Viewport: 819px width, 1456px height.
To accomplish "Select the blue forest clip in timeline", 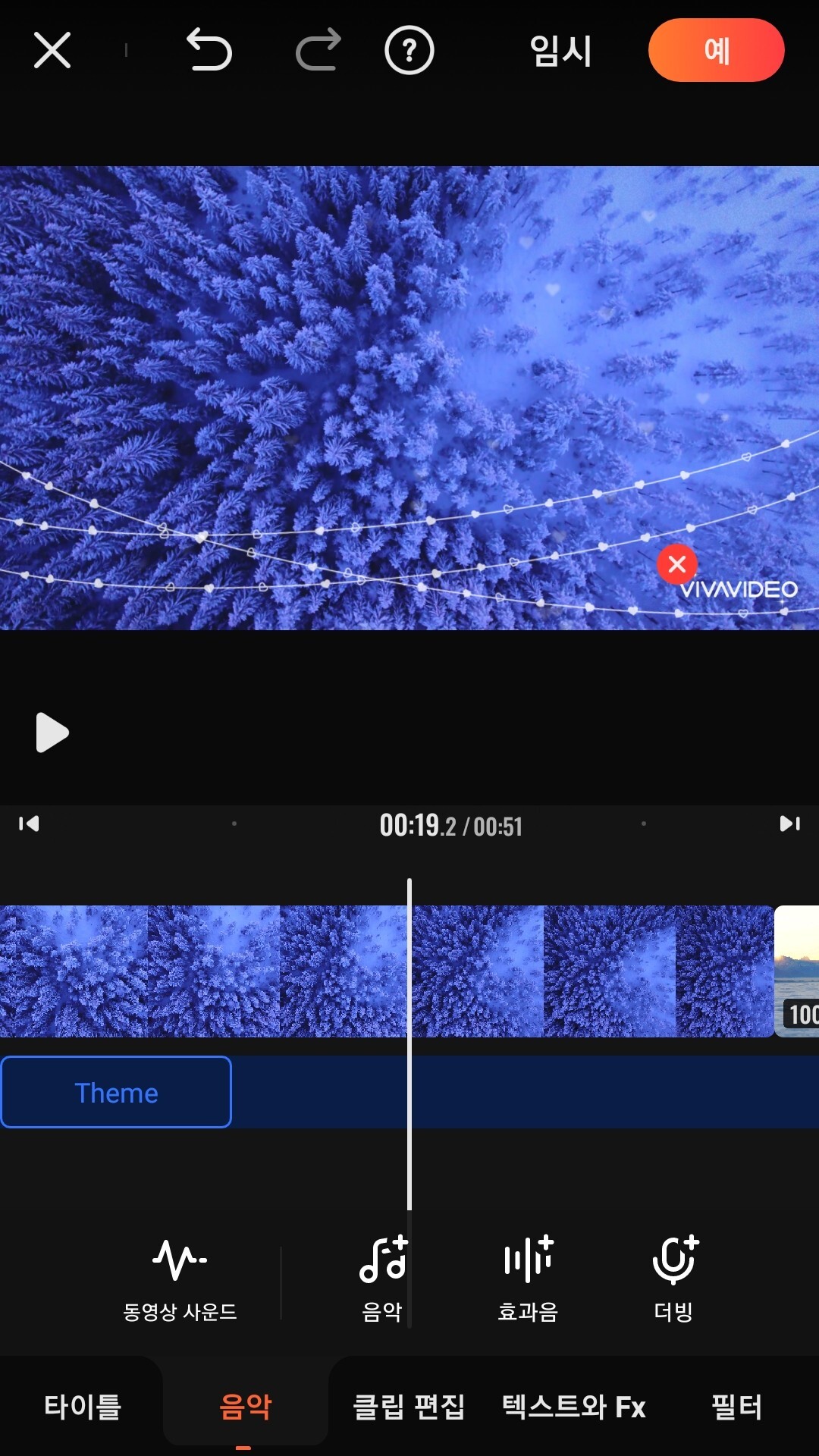I will point(387,971).
